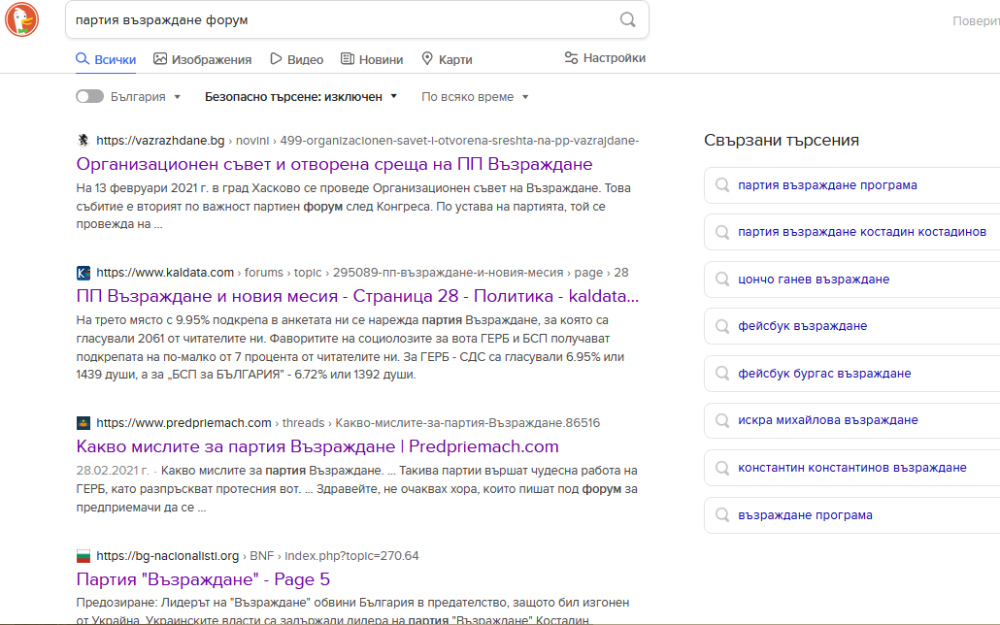The image size is (1000, 625).
Task: Open result ПП Възраждане и новия месия
Action: (x=357, y=296)
